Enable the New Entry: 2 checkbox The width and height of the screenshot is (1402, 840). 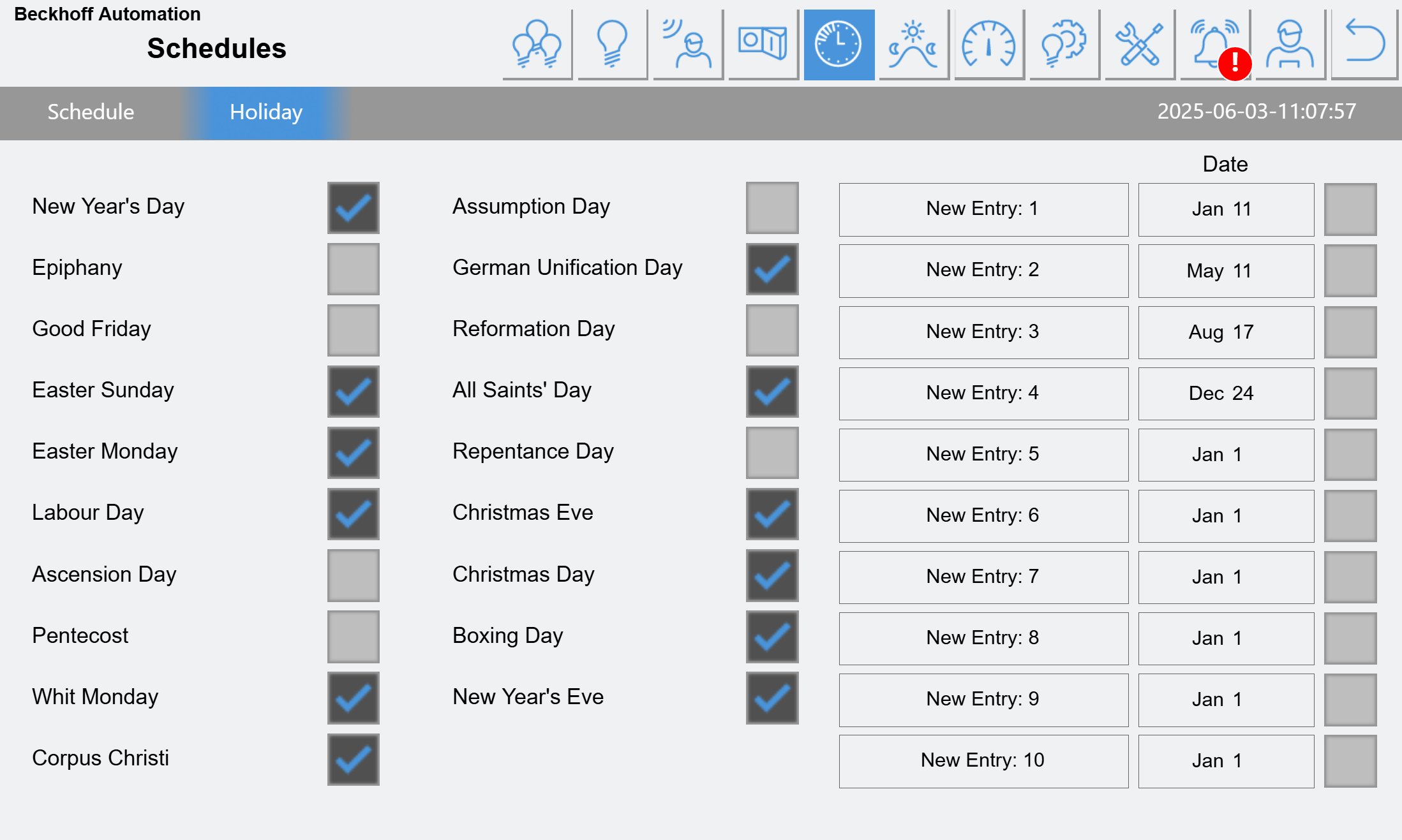[x=1350, y=270]
